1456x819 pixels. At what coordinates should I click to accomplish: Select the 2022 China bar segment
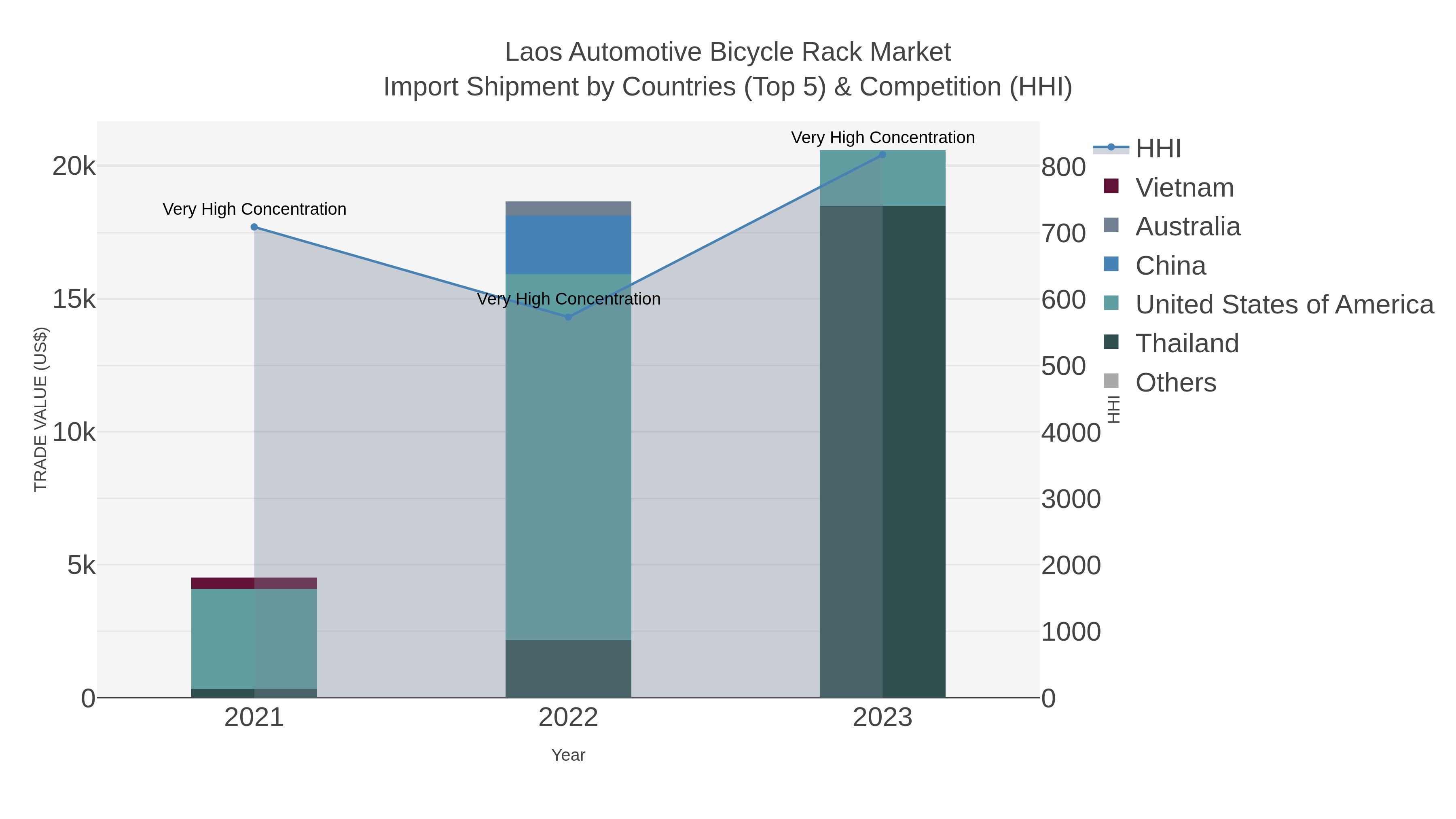568,245
